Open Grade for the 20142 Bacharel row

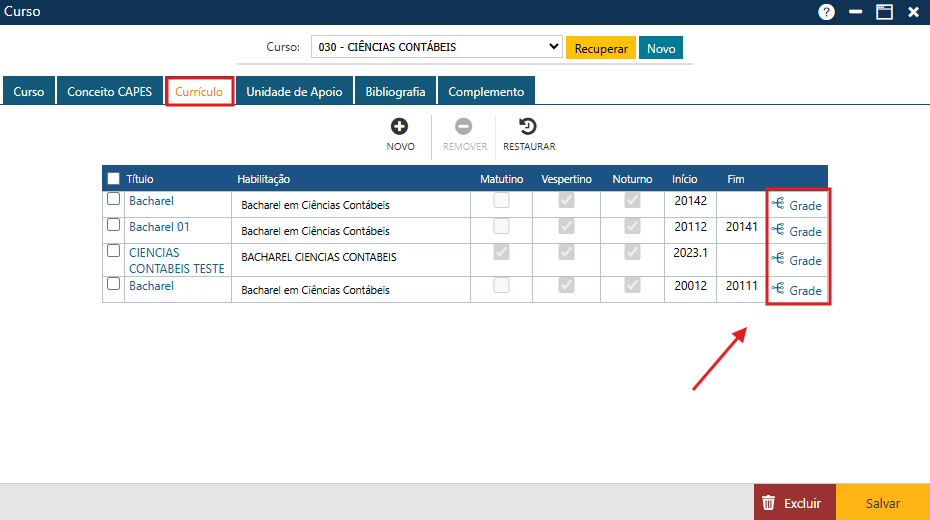797,205
